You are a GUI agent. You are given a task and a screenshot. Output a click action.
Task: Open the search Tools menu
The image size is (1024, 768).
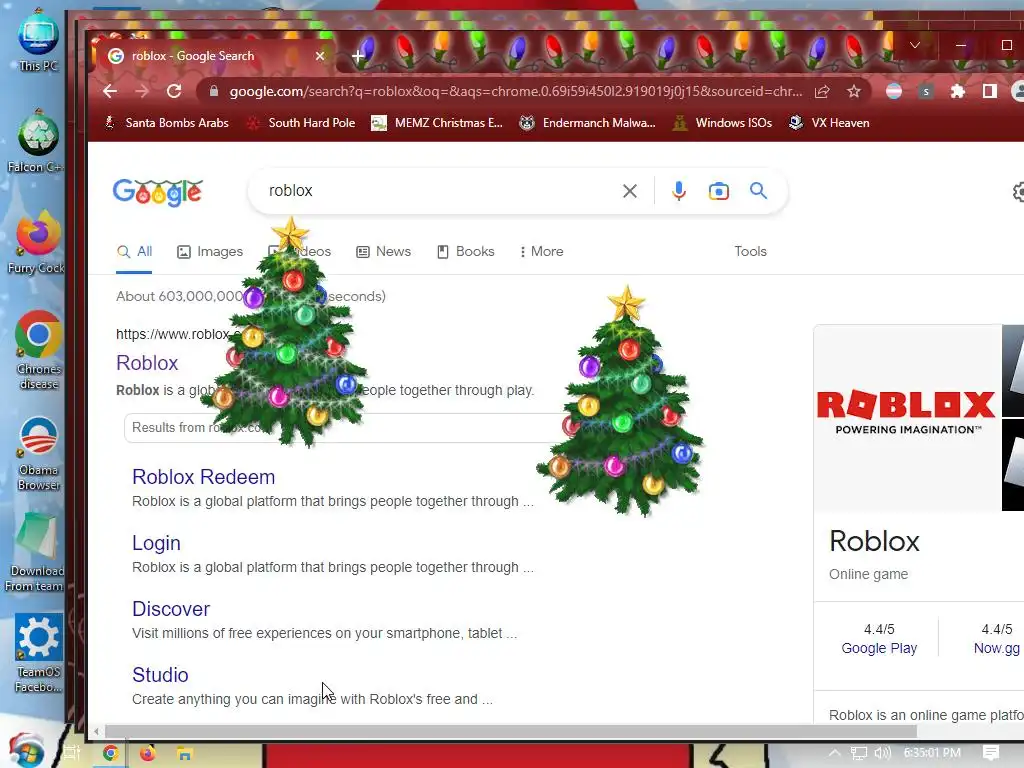[x=750, y=251]
